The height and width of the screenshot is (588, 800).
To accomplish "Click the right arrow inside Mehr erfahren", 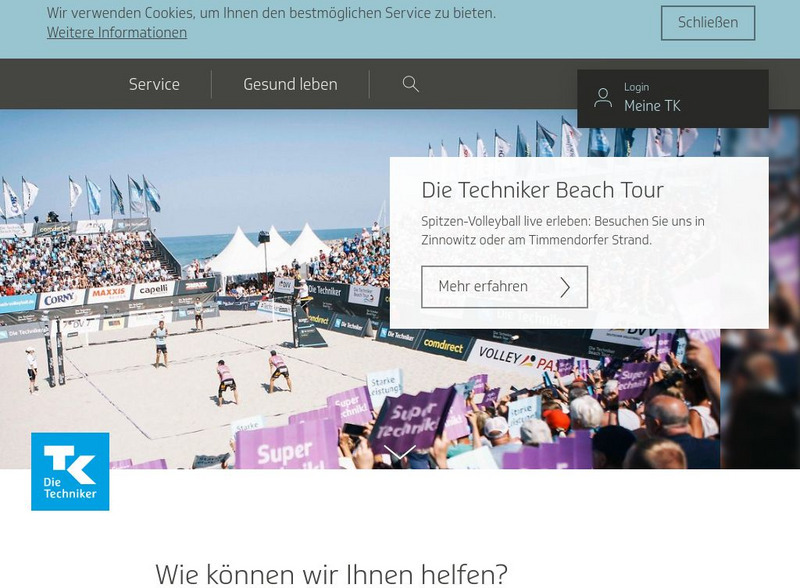I will click(565, 287).
